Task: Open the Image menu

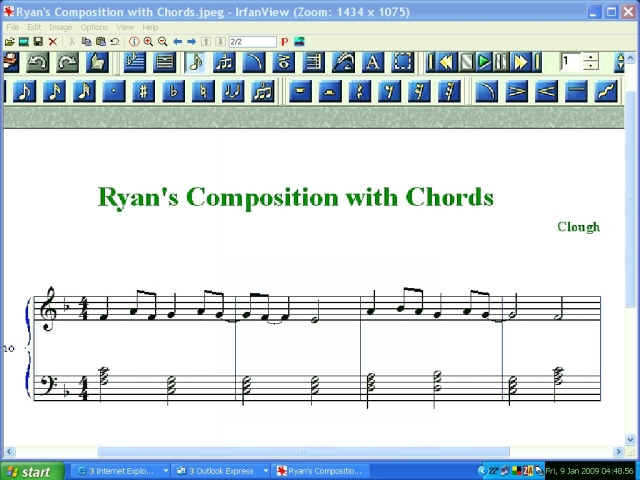Action: 62,27
